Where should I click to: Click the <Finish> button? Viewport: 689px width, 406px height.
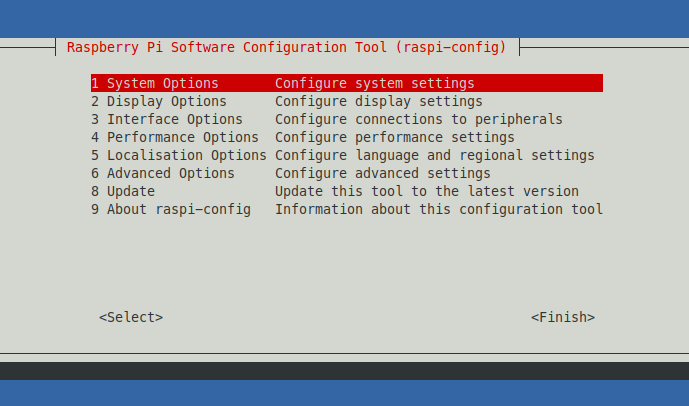click(563, 317)
